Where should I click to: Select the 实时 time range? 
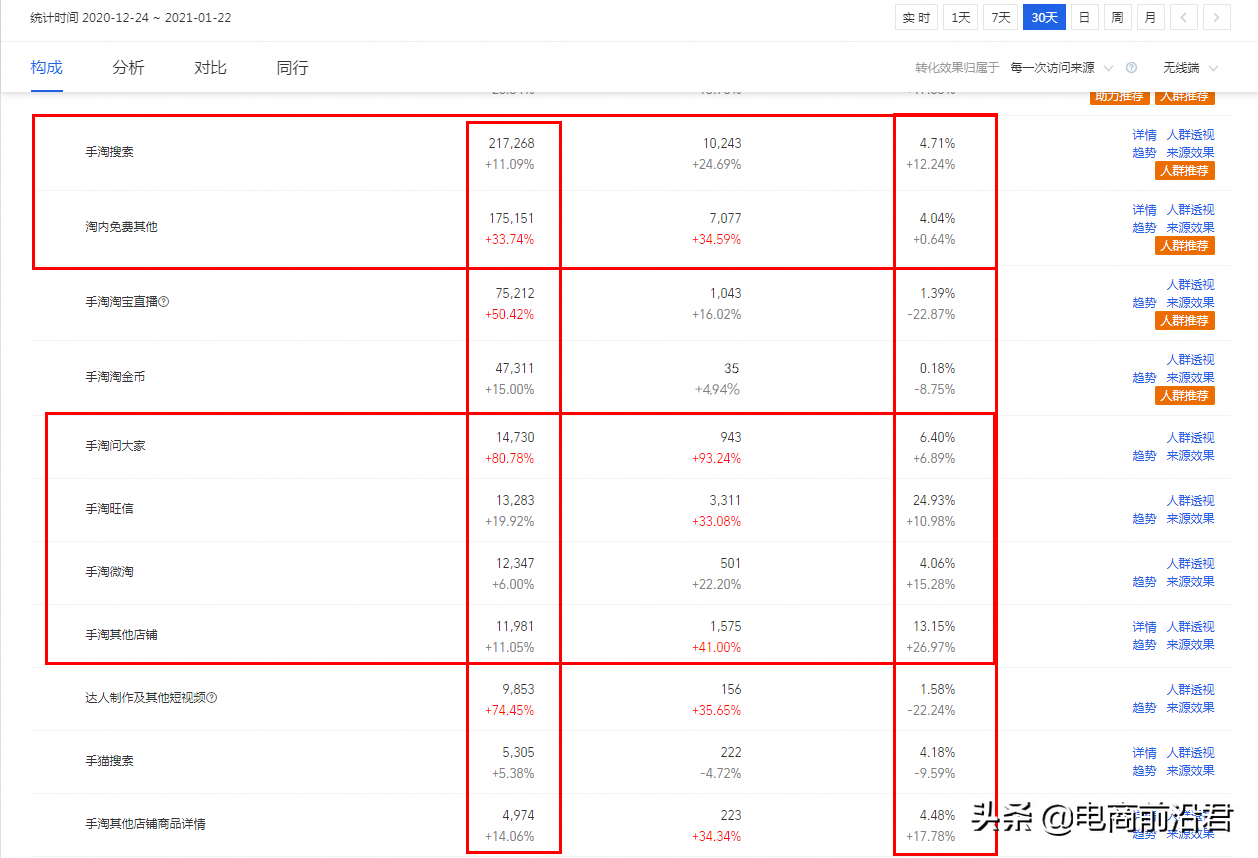tap(916, 17)
